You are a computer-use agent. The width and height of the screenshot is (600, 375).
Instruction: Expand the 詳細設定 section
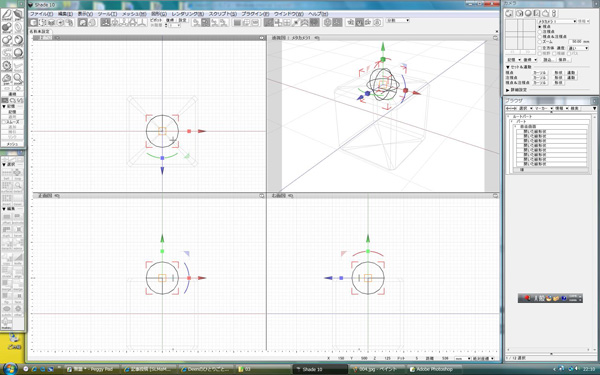click(x=508, y=90)
